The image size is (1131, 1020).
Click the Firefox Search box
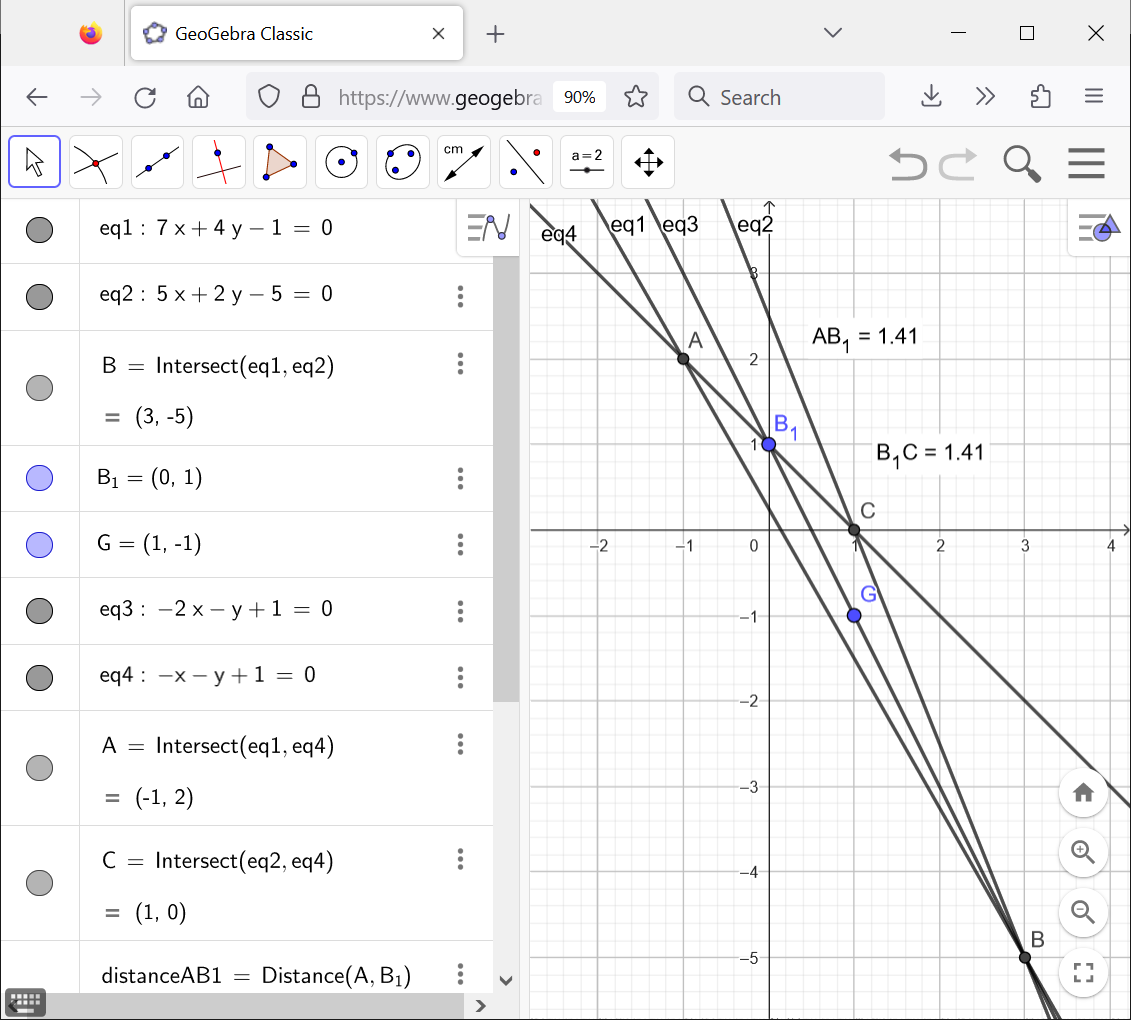coord(779,97)
